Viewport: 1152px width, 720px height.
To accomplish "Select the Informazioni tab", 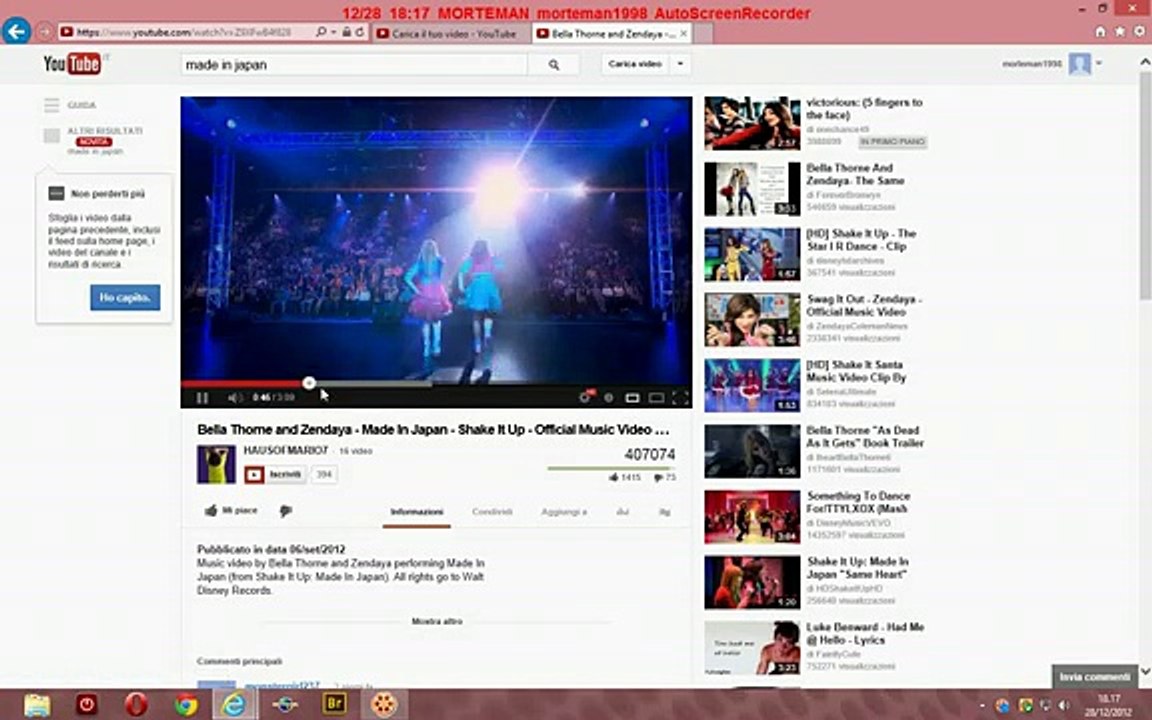I will (417, 512).
